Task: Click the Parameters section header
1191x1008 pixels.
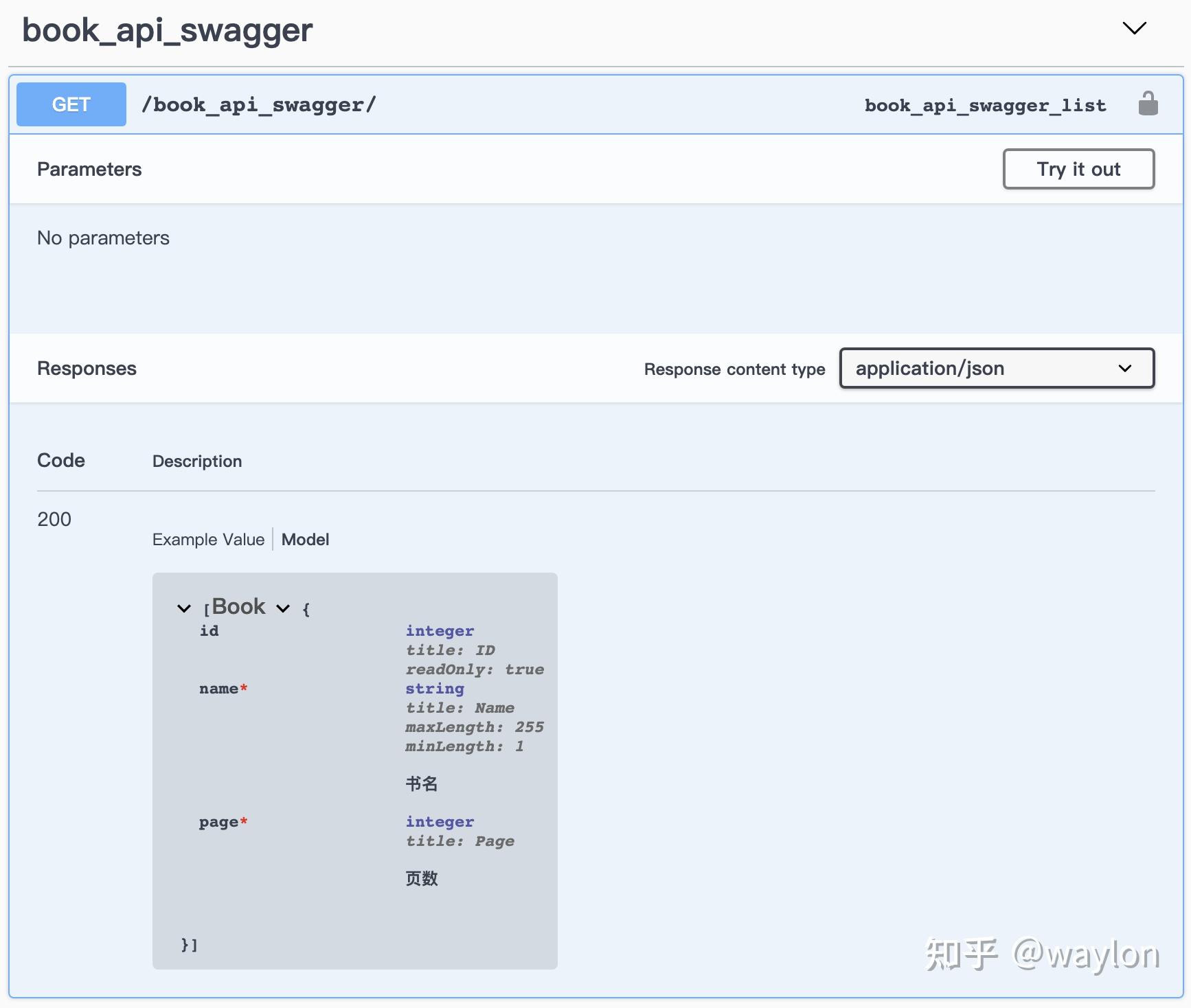Action: tap(89, 169)
